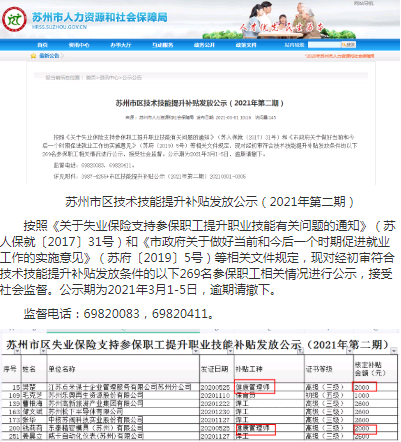This screenshot has width=401, height=442.
Task: Select the 中核苏阀科技实业股份有限公司 cell
Action: pos(123,420)
